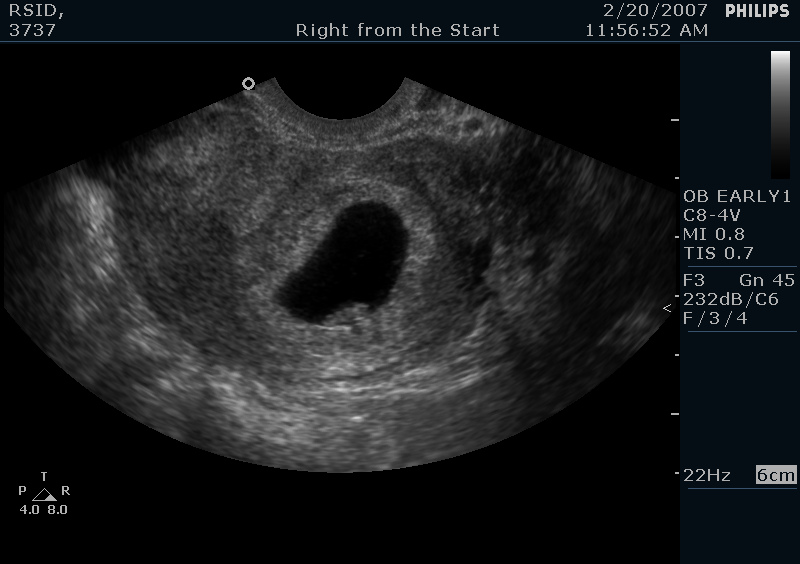Viewport: 800px width, 564px height.
Task: Click the time '11:56:52 AM'
Action: [646, 30]
